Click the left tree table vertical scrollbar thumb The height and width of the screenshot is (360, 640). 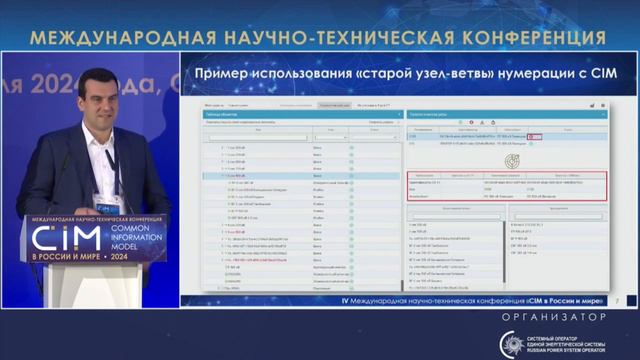402,285
